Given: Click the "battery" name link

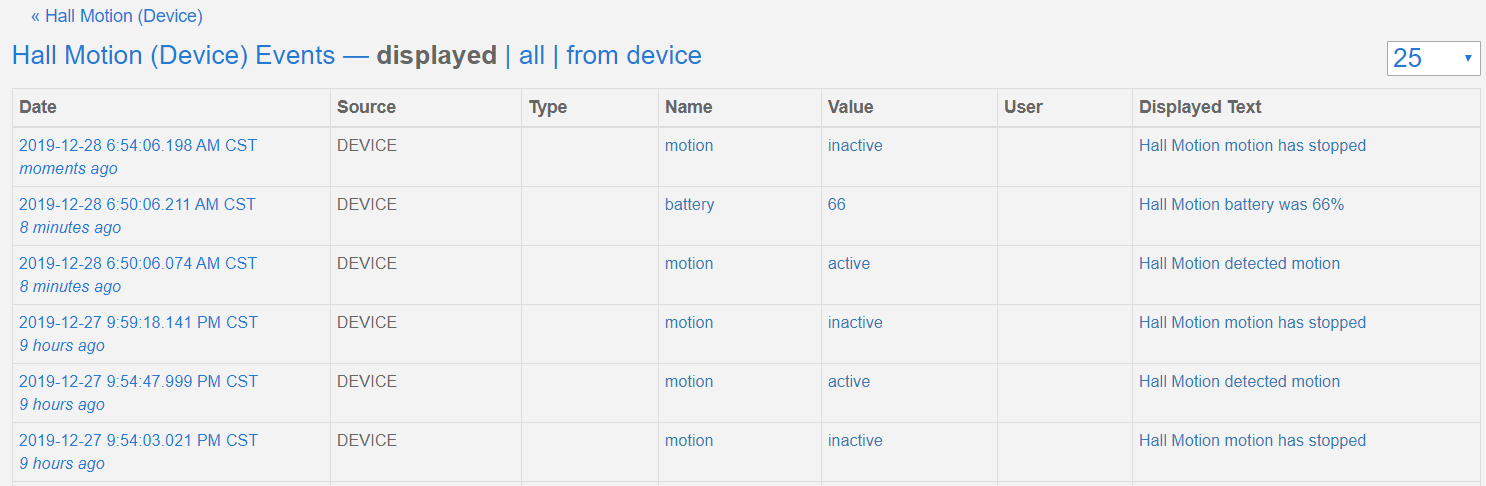Looking at the screenshot, I should click(690, 205).
